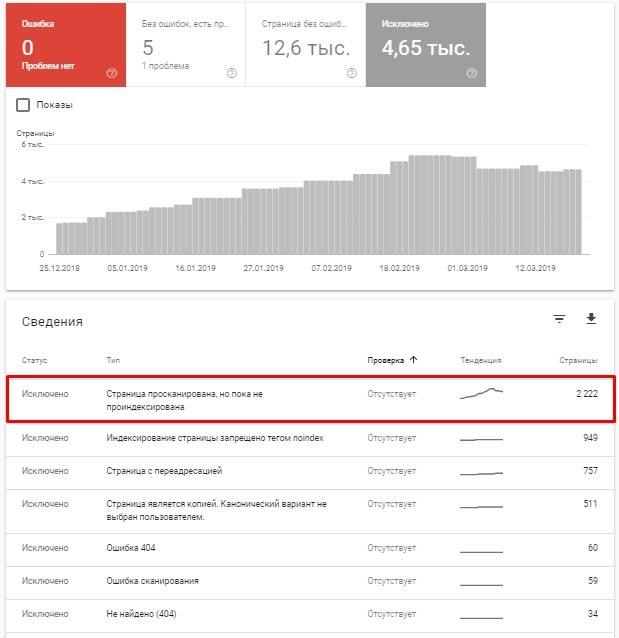Click the Тенденция column header

(481, 360)
